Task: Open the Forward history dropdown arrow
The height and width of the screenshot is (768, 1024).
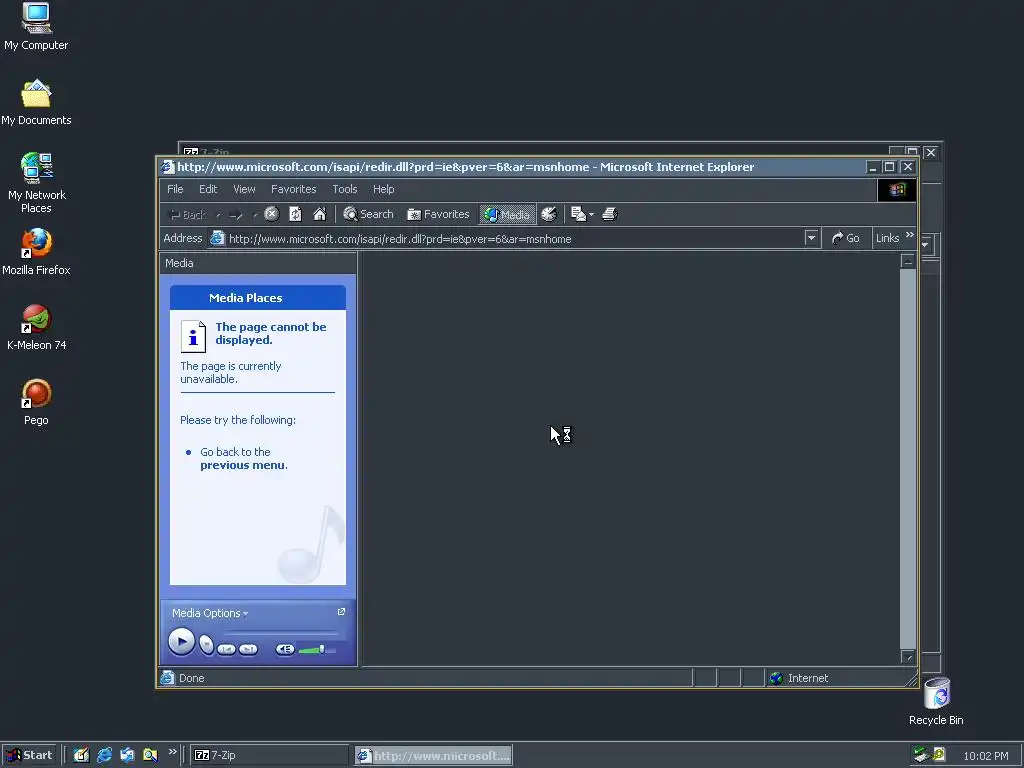Action: click(x=255, y=214)
